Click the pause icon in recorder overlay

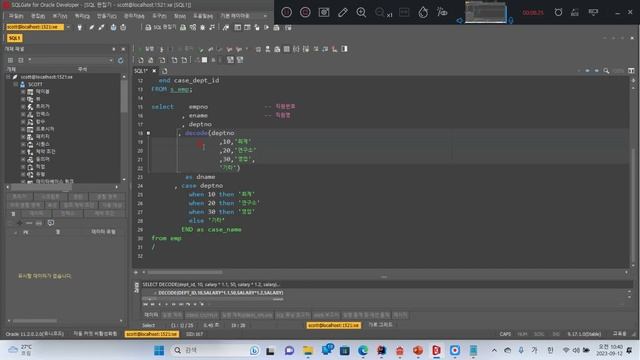pyautogui.click(x=287, y=12)
